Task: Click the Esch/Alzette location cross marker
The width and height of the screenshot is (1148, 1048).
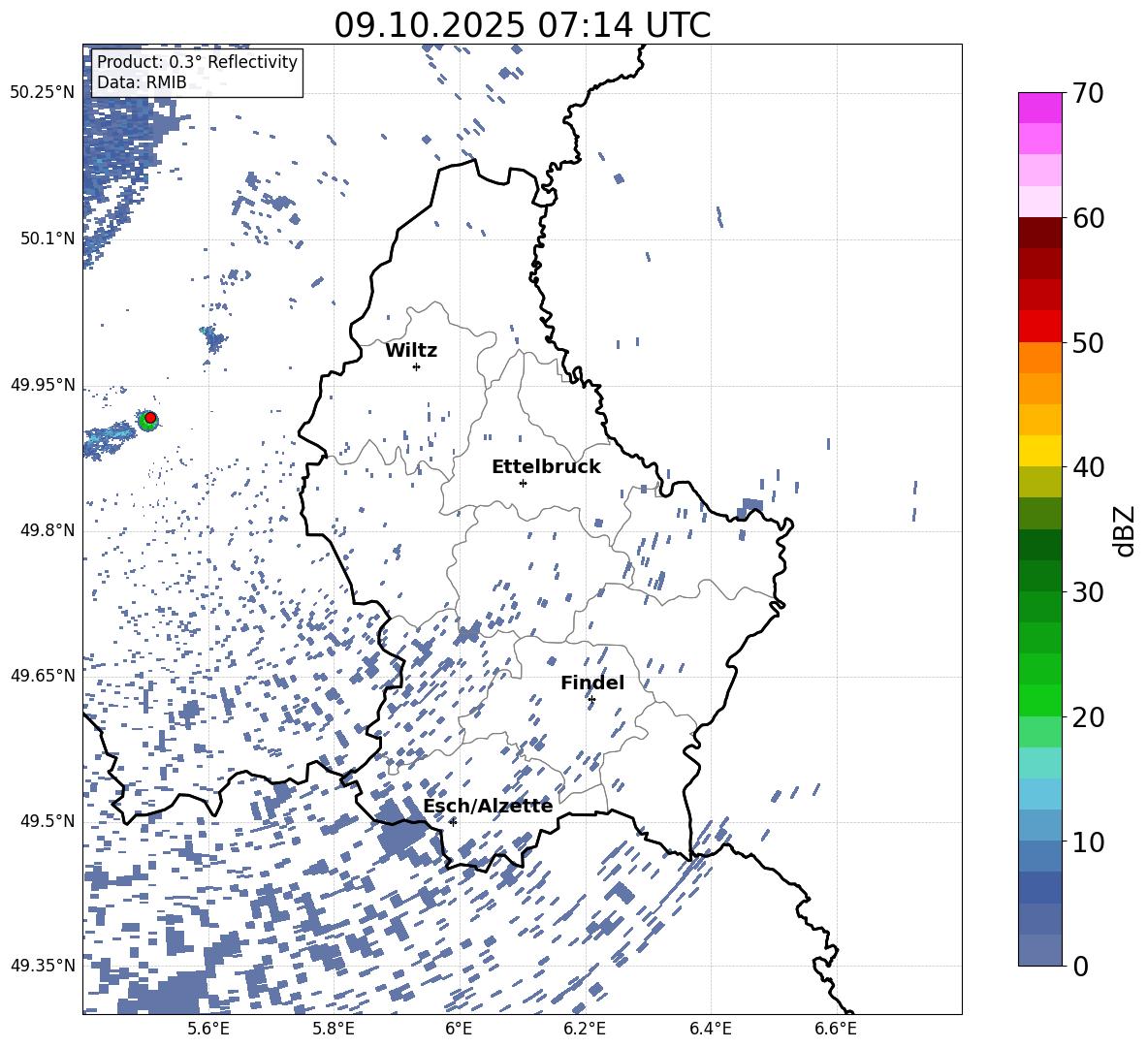Action: [x=453, y=822]
